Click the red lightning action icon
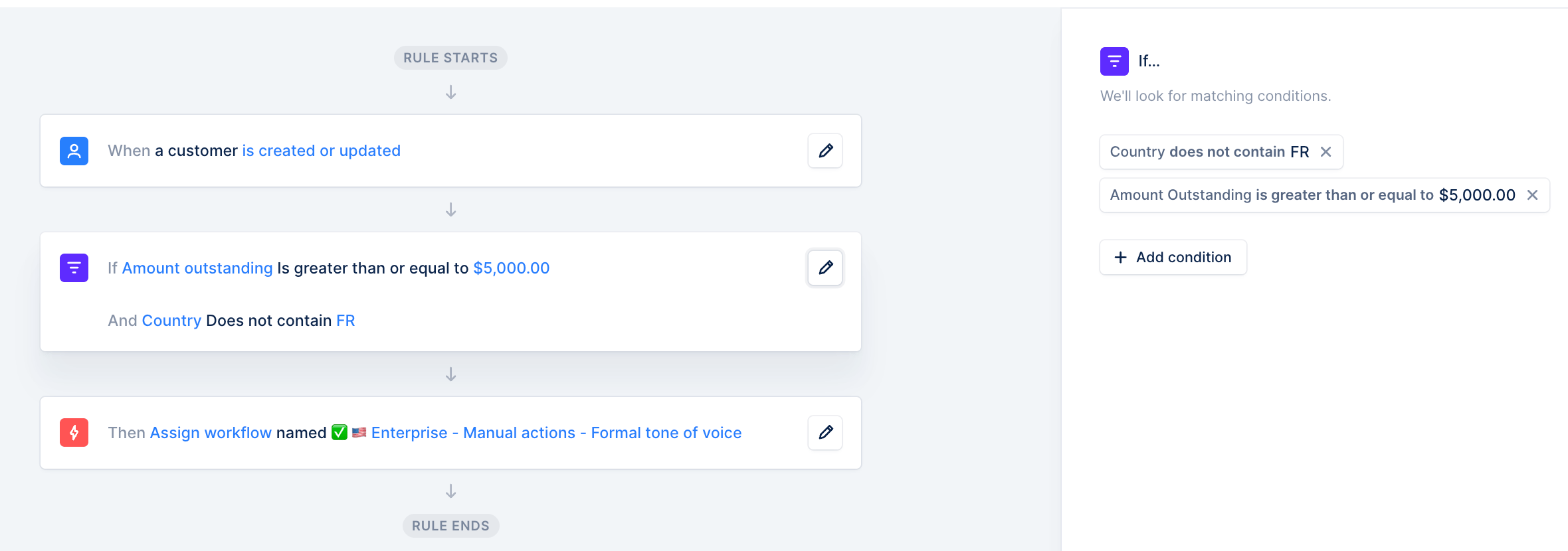The width and height of the screenshot is (1568, 551). [74, 432]
